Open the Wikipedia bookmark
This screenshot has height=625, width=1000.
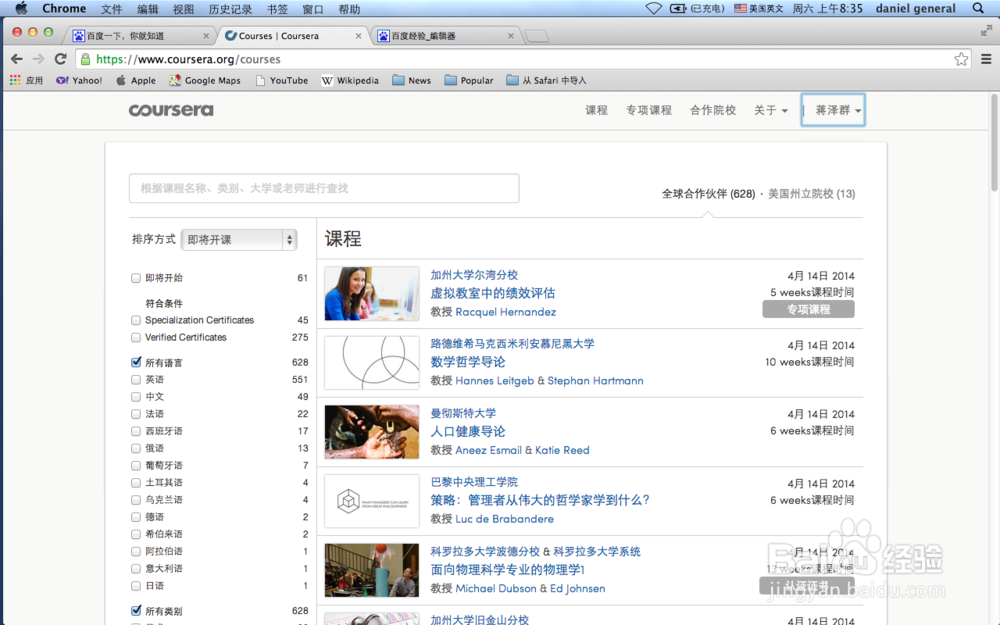click(350, 80)
